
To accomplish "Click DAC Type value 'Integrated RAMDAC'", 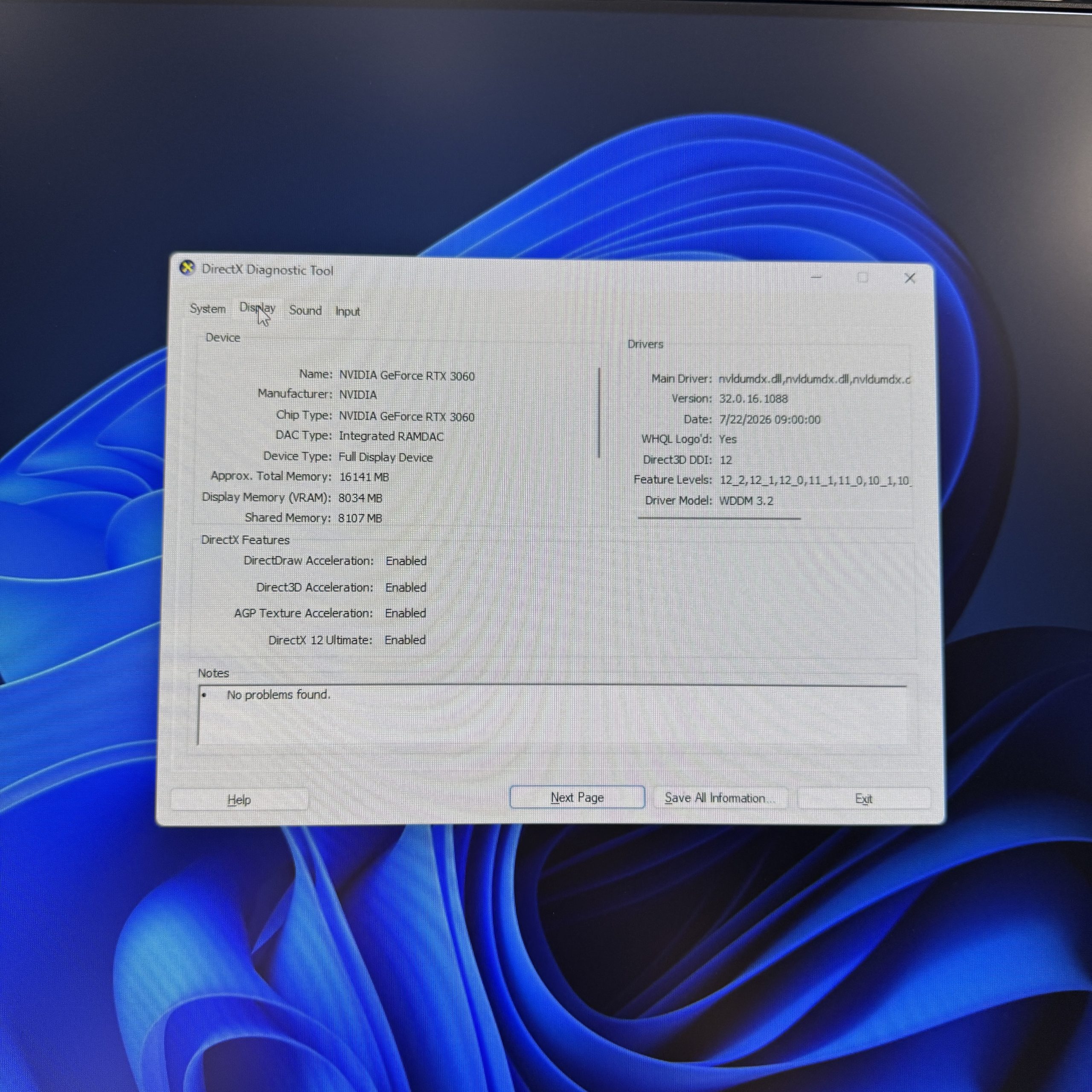I will (x=391, y=436).
